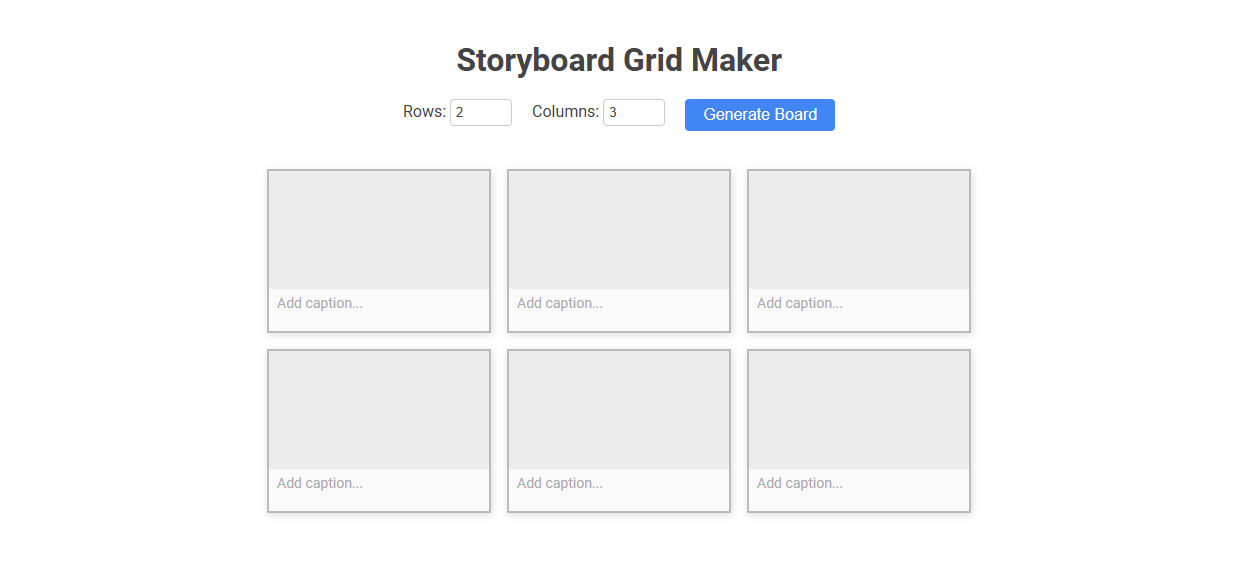Click the top-left panel's image placeholder
The height and width of the screenshot is (581, 1238).
click(x=378, y=228)
